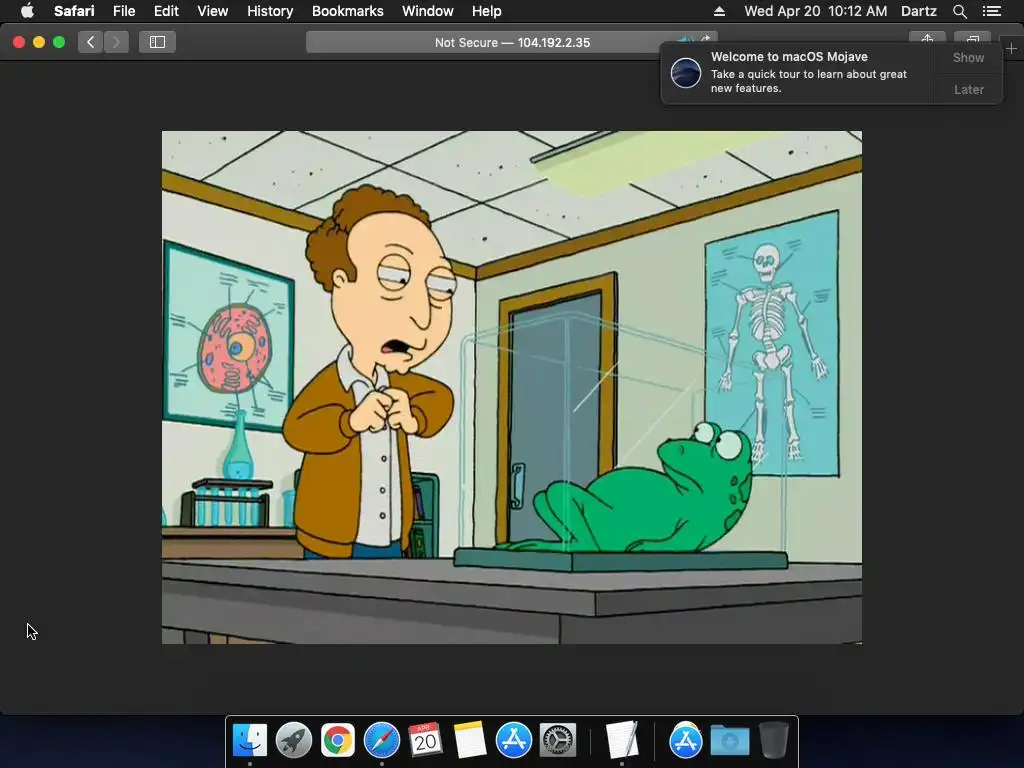The image size is (1024, 768).
Task: Open a new tab with plus button
Action: click(1011, 48)
